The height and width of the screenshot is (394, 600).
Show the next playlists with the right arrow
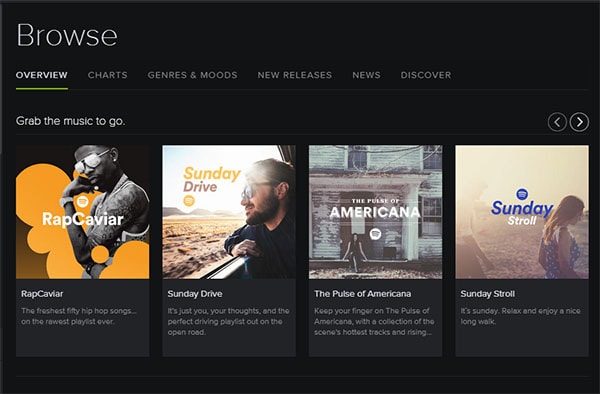pos(579,122)
